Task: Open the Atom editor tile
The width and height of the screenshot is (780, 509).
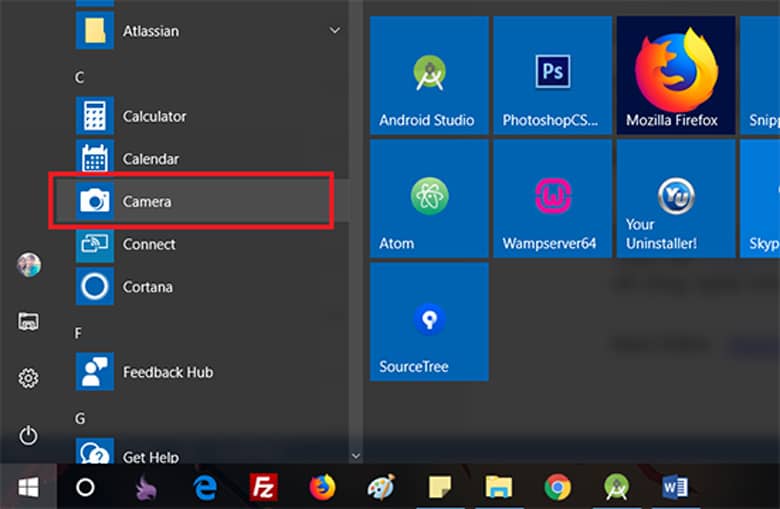Action: 429,199
